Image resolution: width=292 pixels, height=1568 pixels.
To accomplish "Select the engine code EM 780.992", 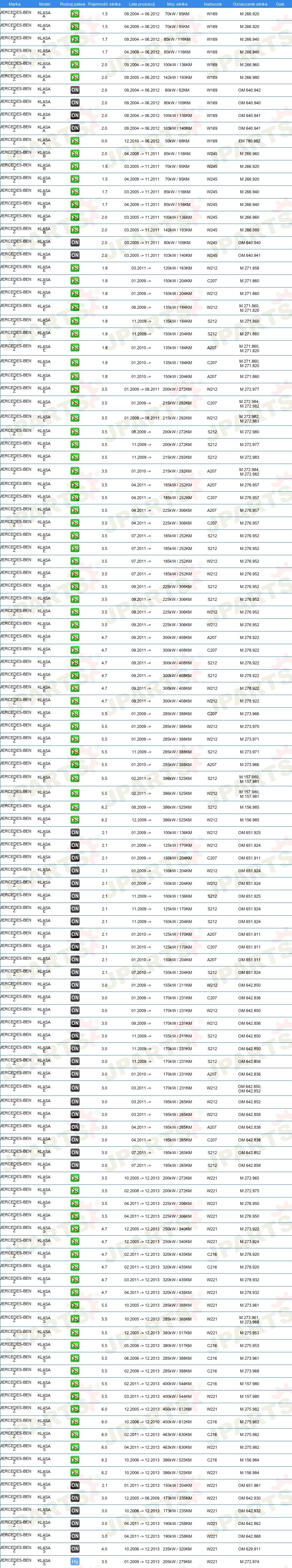I will pyautogui.click(x=249, y=141).
